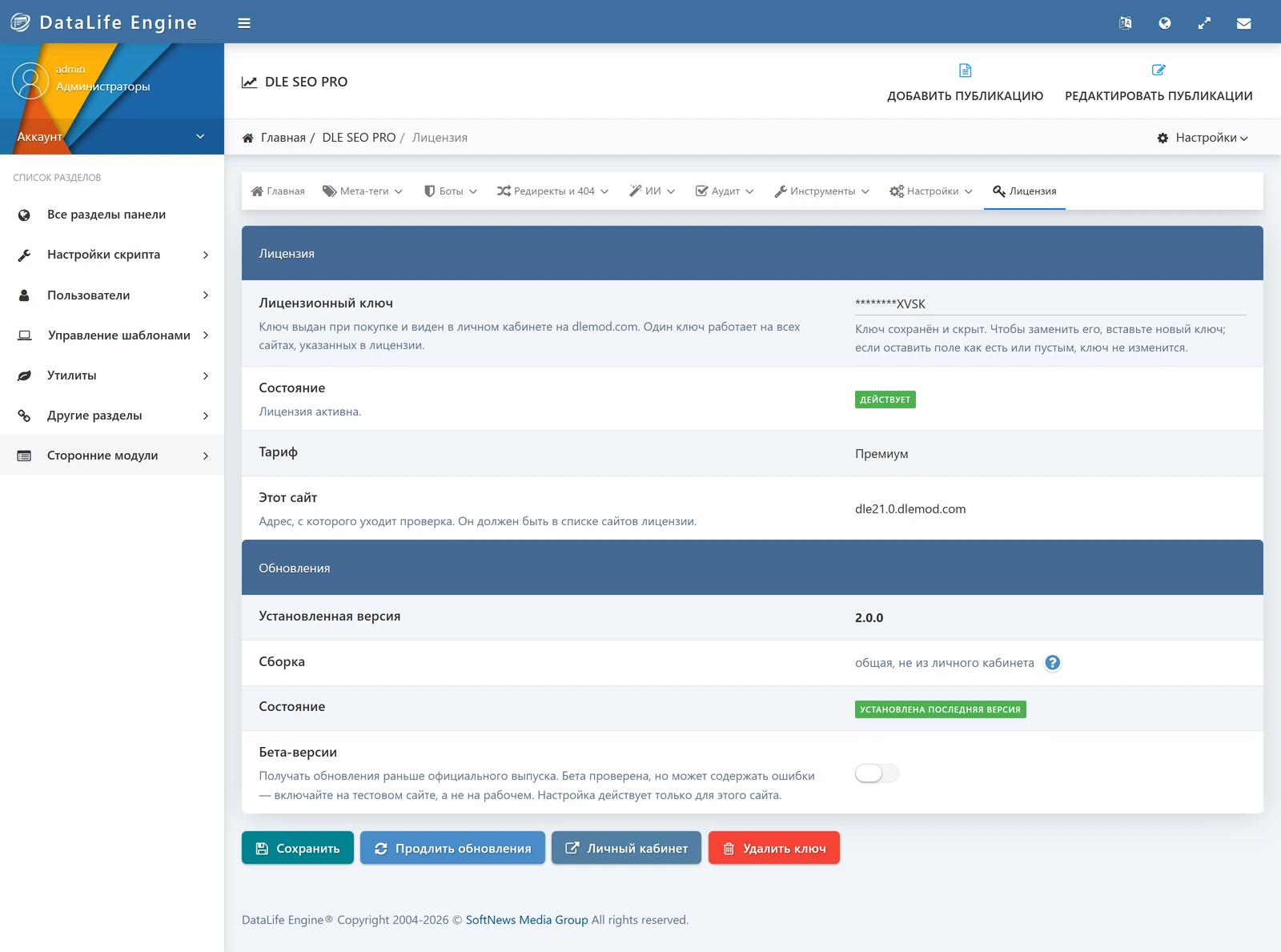
Task: Click the ДЕЙСТВУЕТ status badge
Action: click(885, 400)
